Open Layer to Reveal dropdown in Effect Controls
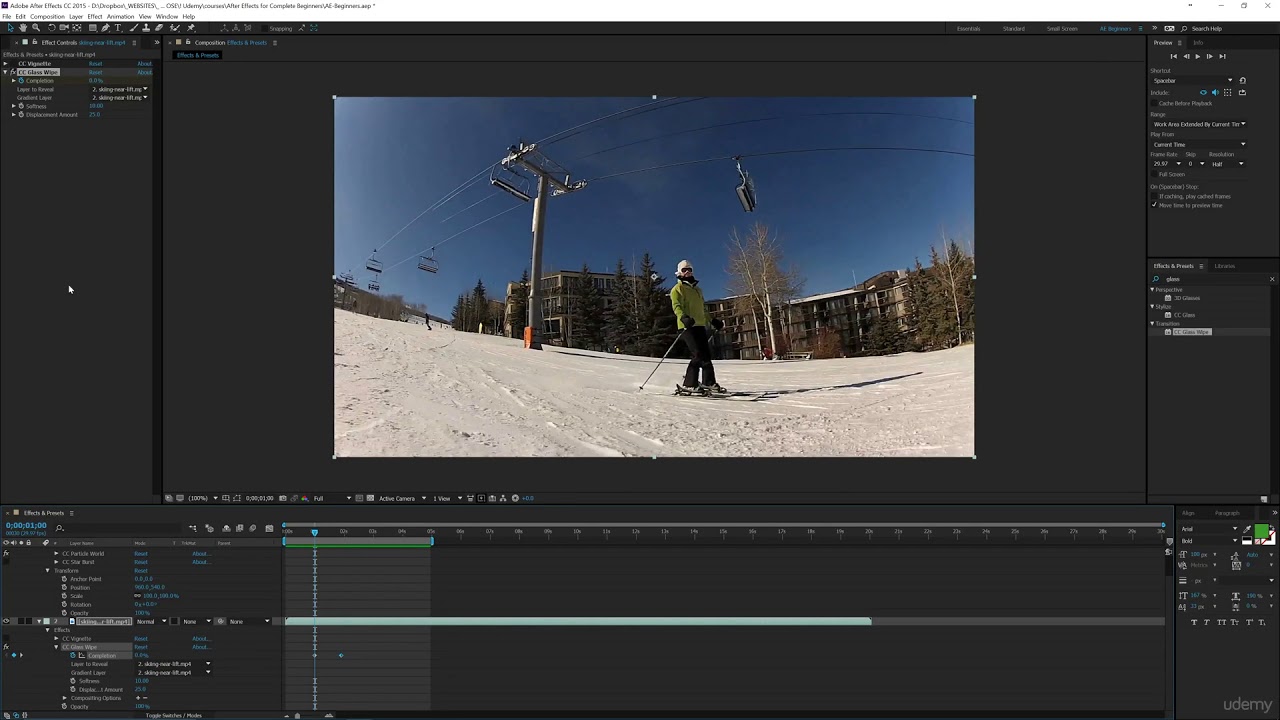1280x720 pixels. pyautogui.click(x=120, y=89)
